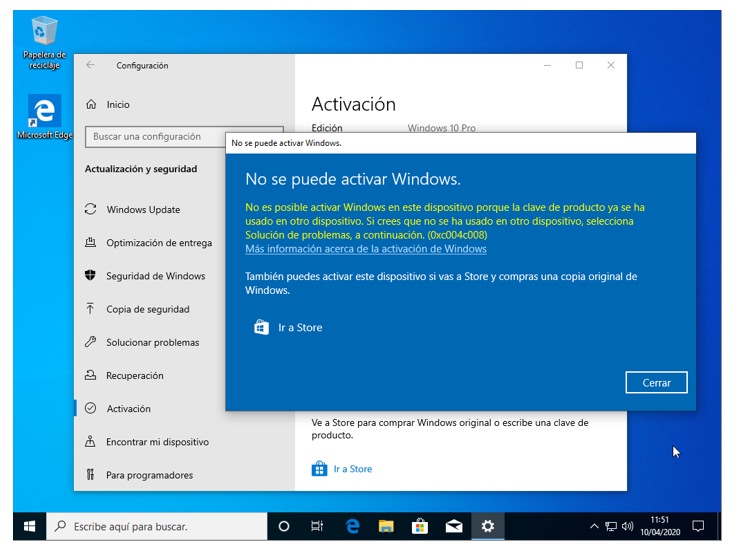The width and height of the screenshot is (738, 552).
Task: Click the 'Activación' page heading
Action: click(x=353, y=104)
